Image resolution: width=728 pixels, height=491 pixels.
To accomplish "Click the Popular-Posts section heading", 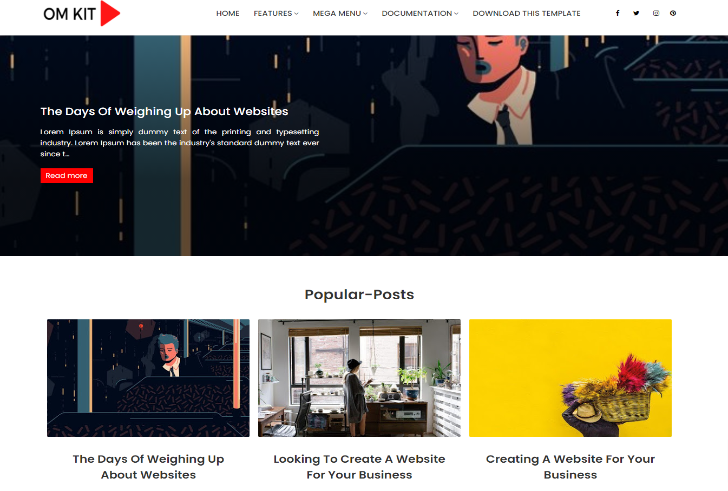I will pos(359,294).
